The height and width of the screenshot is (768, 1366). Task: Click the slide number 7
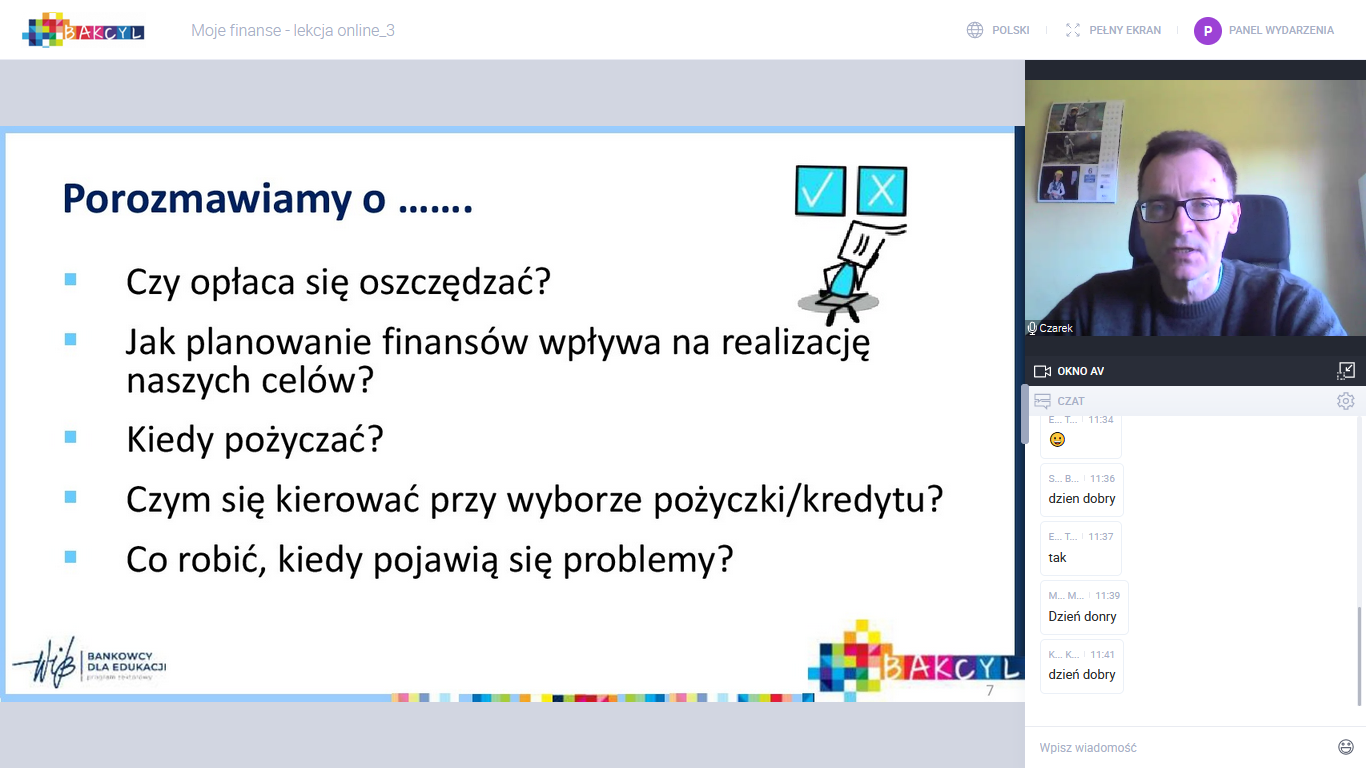coord(990,691)
